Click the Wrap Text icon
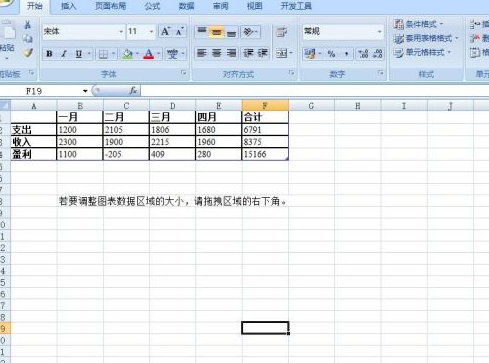This screenshot has width=489, height=363. tap(282, 32)
